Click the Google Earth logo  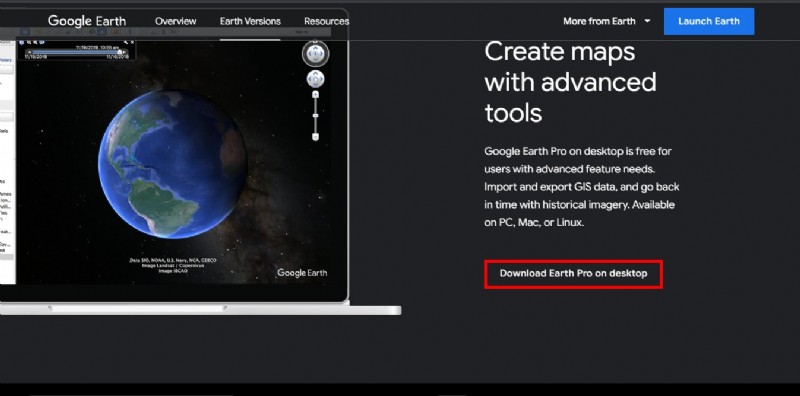[87, 21]
